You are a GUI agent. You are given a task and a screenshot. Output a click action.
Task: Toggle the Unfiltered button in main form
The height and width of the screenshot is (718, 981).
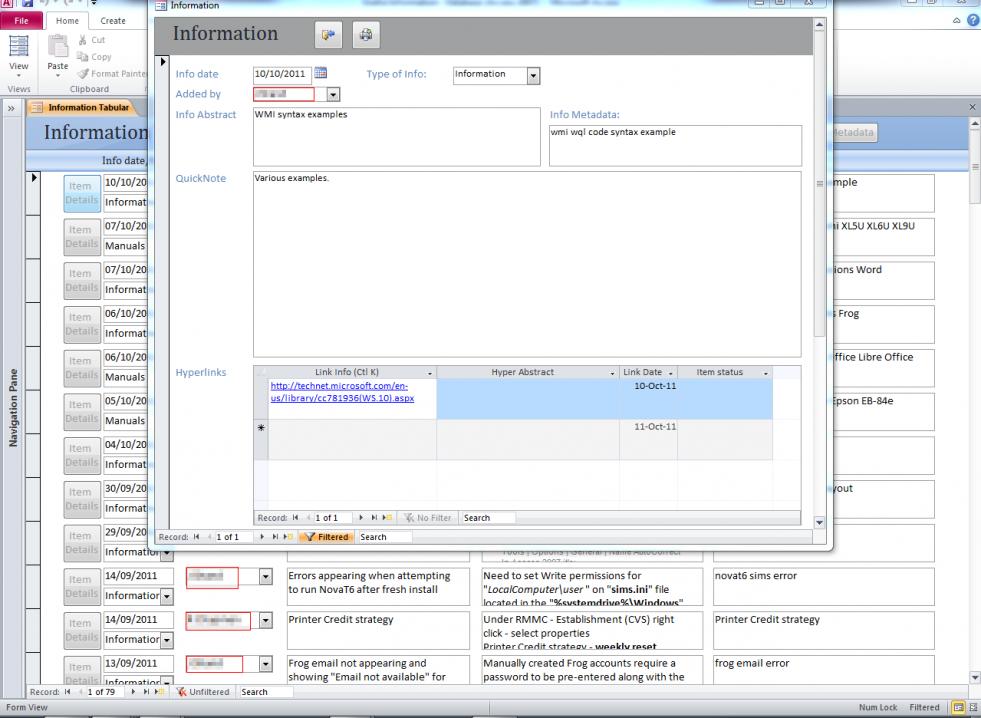click(x=203, y=692)
